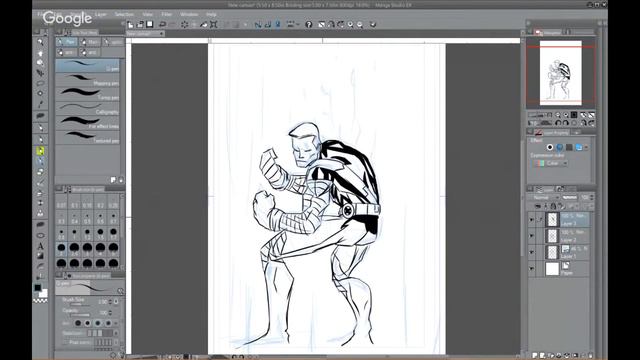Select the Gradient tool
The image size is (640, 360).
[x=40, y=256]
